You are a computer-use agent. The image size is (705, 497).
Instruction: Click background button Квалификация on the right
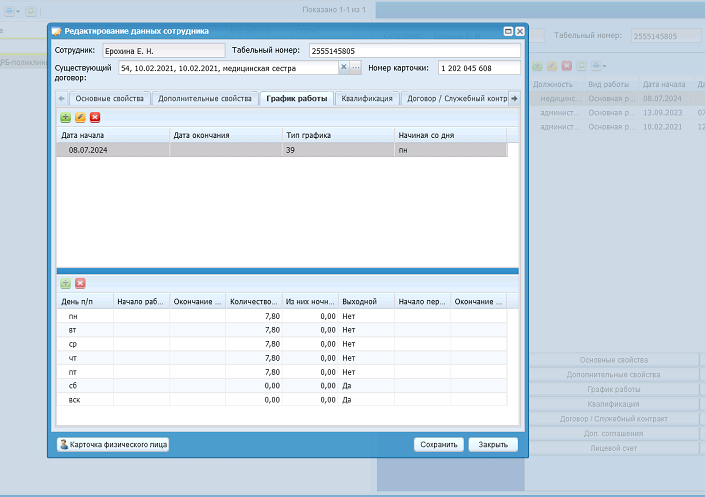[x=614, y=404]
